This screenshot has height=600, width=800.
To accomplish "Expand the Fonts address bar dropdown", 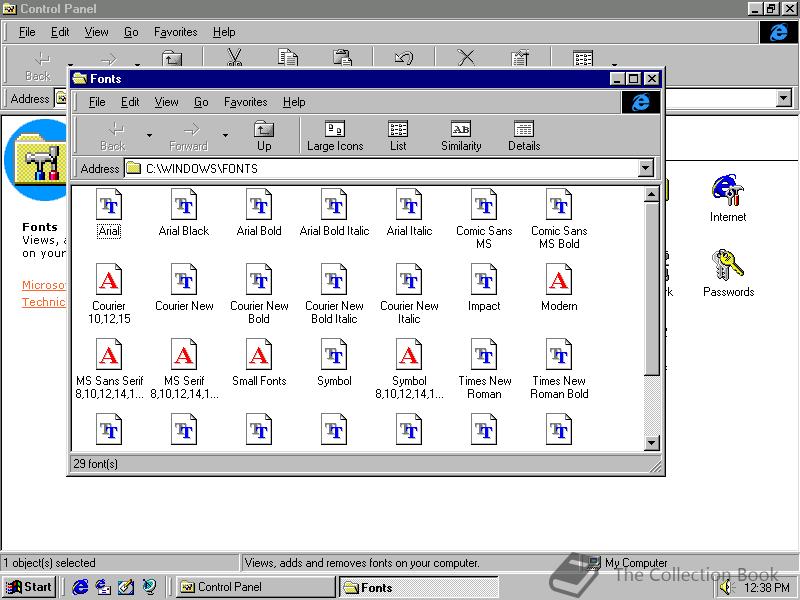I will click(646, 168).
